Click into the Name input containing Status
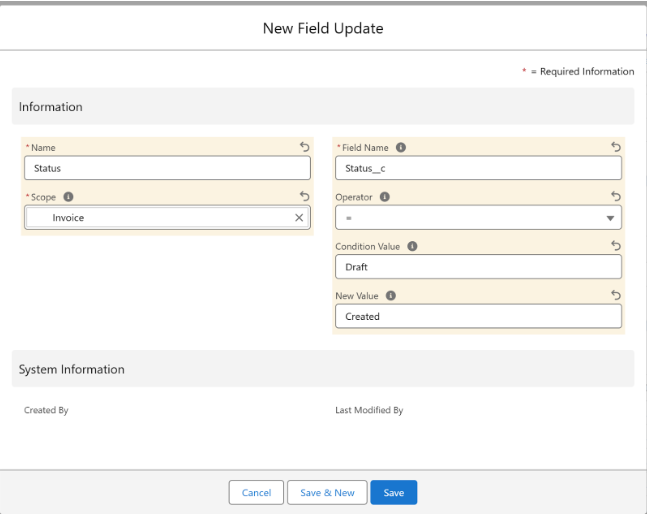 [x=165, y=168]
